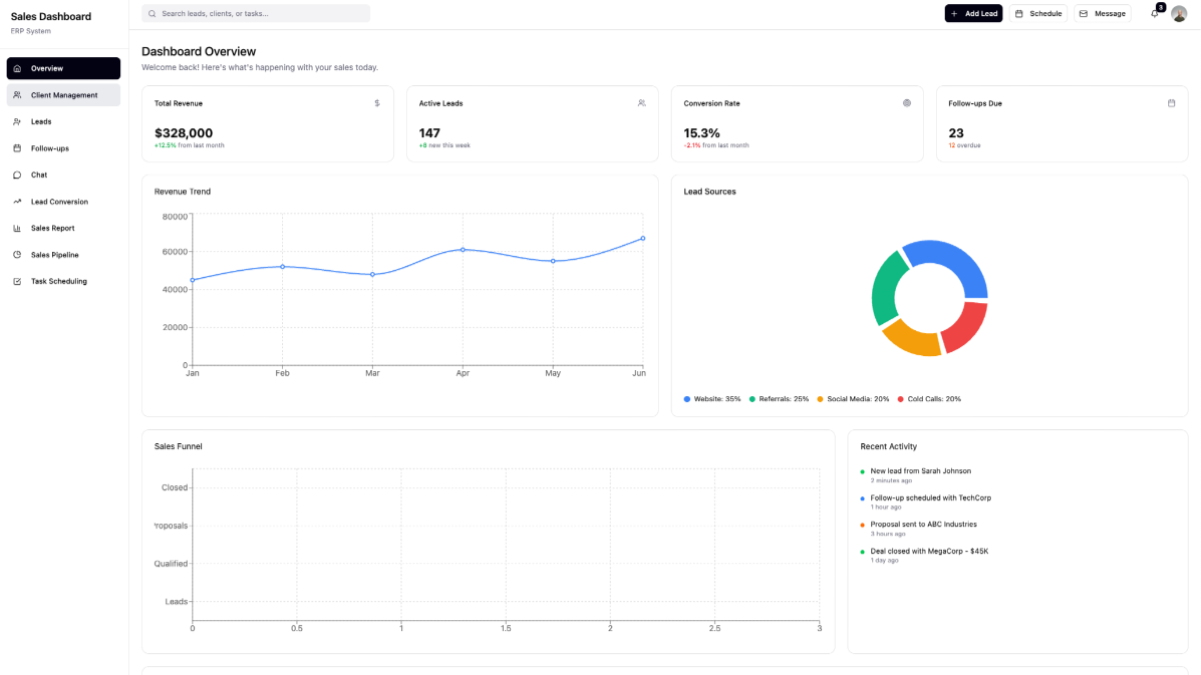Select the "Social Media: 20%" legend label
1201x675 pixels.
(x=858, y=399)
